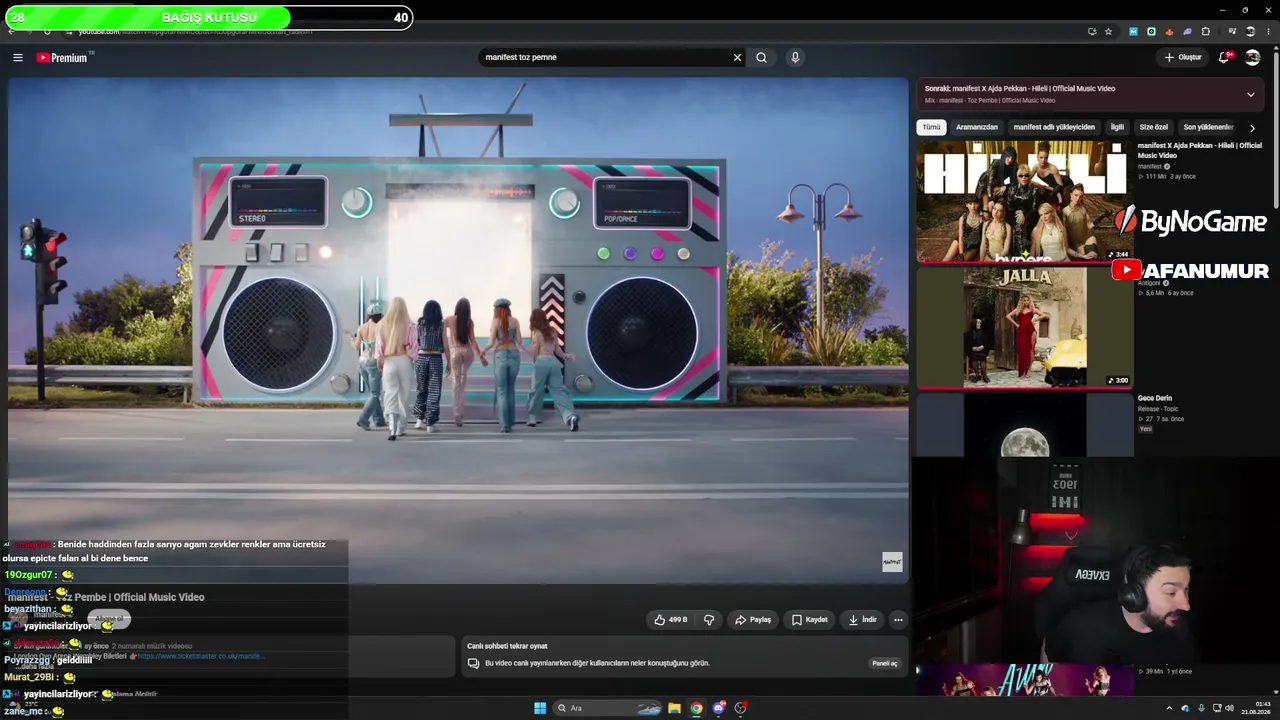Click the Windows taskbar search box
Viewport: 1280px width, 720px height.
point(609,708)
